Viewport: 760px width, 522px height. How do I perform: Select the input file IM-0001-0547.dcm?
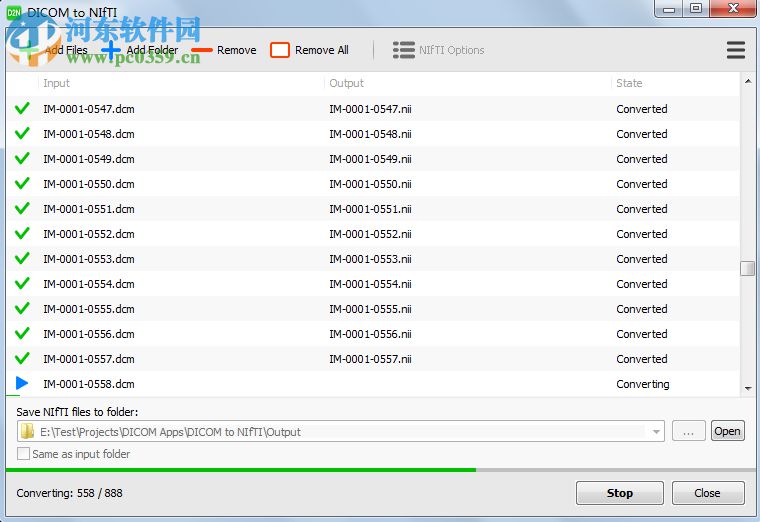89,109
